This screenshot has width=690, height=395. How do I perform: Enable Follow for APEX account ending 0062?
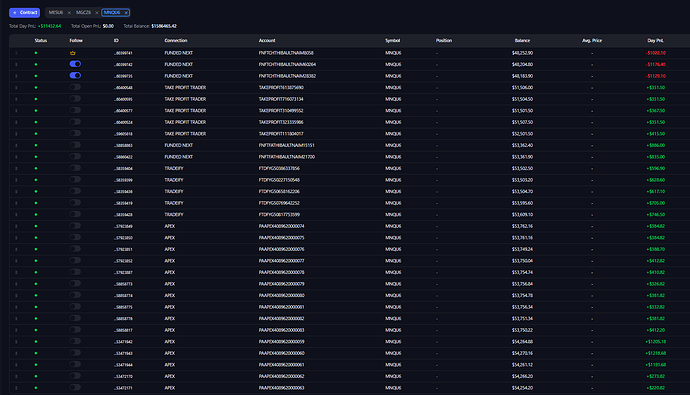75,376
